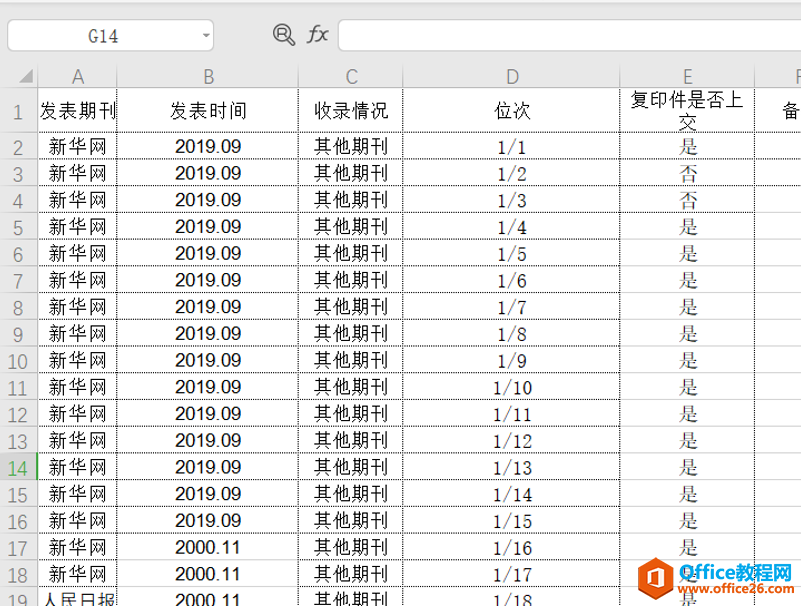
Task: Open the Name Box dropdown arrow
Action: (206, 36)
